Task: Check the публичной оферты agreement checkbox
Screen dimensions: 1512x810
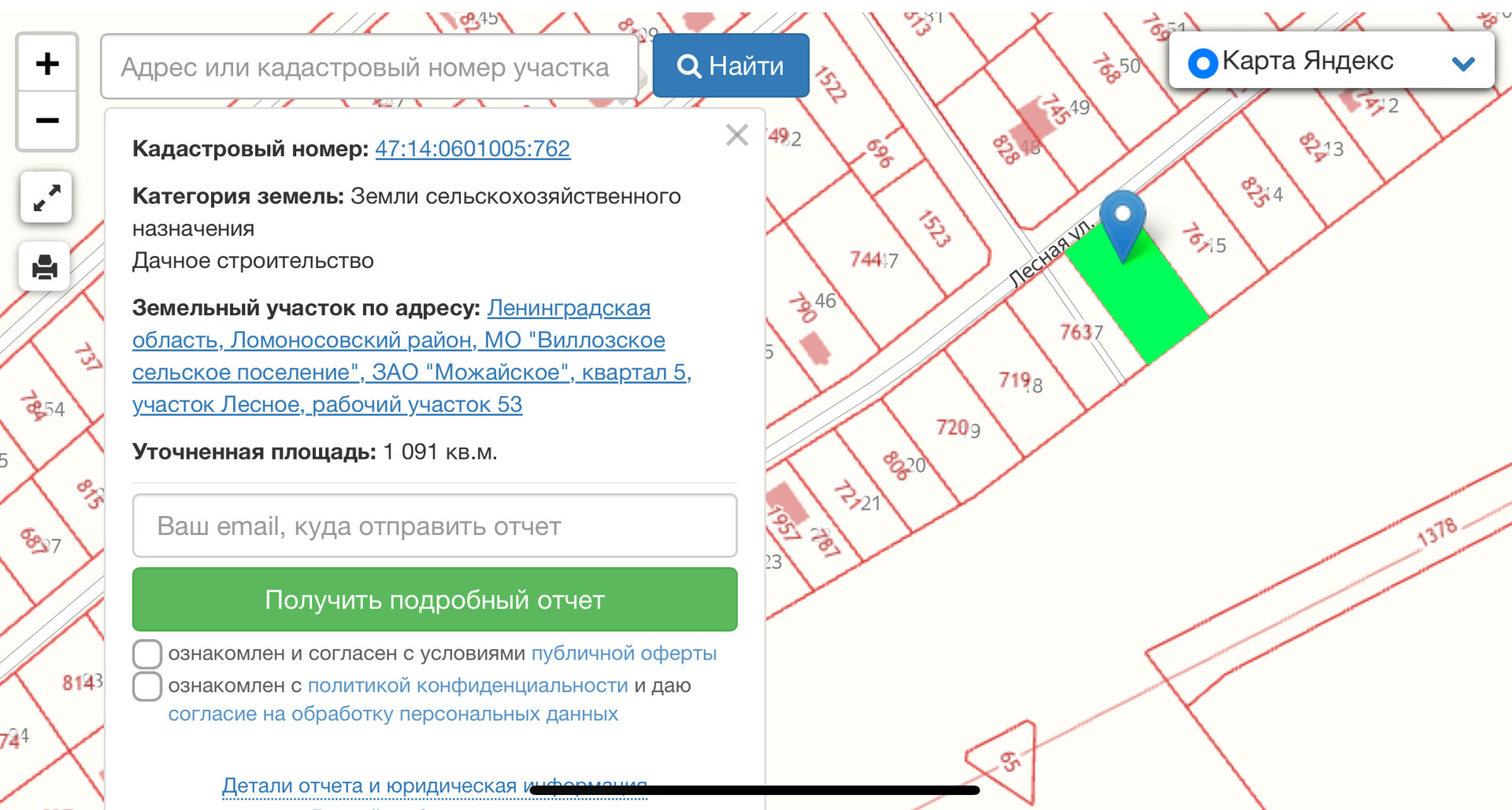Action: click(147, 654)
